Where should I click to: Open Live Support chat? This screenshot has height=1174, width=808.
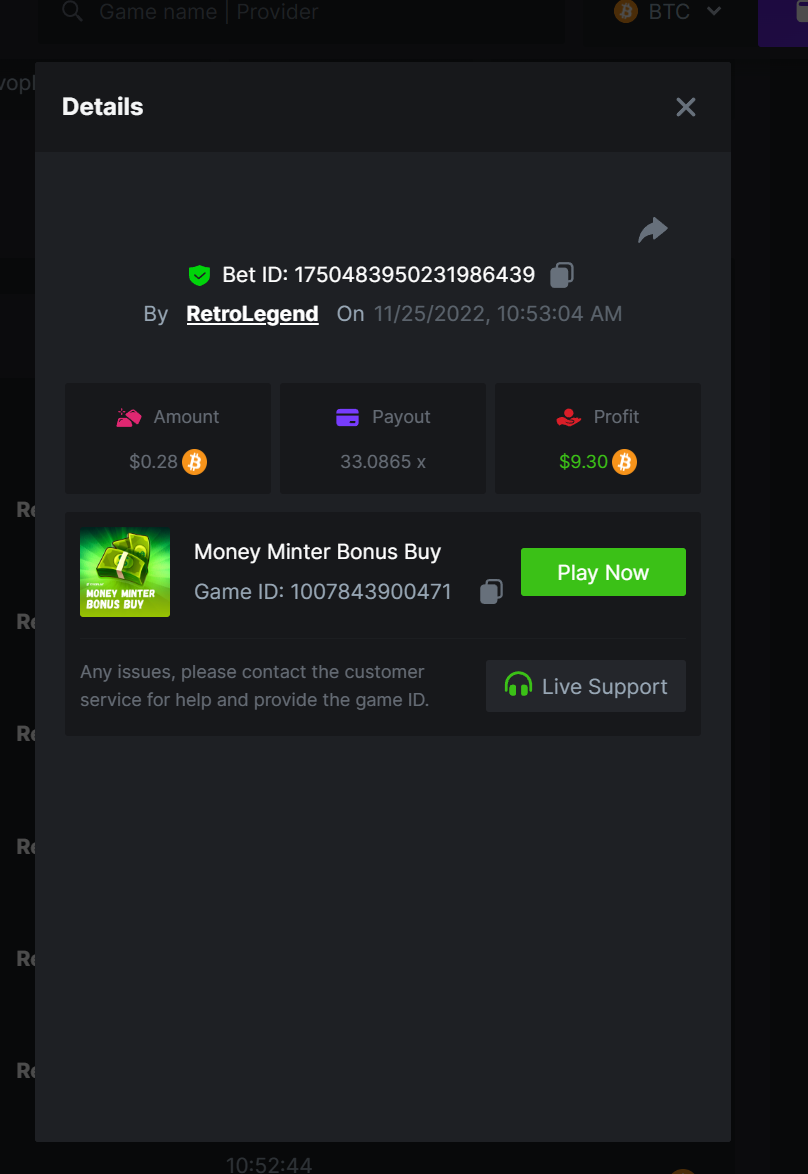tap(586, 686)
